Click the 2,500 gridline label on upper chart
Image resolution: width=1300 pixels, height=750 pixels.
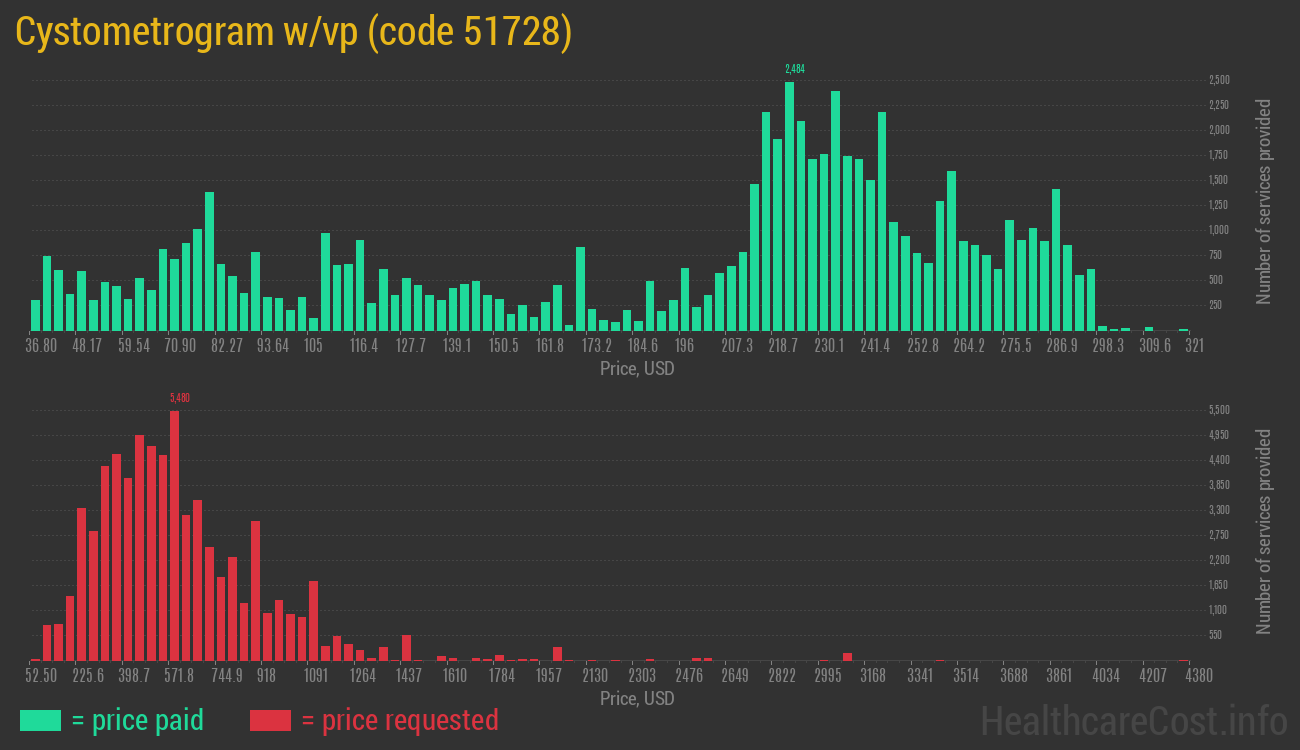point(1219,80)
